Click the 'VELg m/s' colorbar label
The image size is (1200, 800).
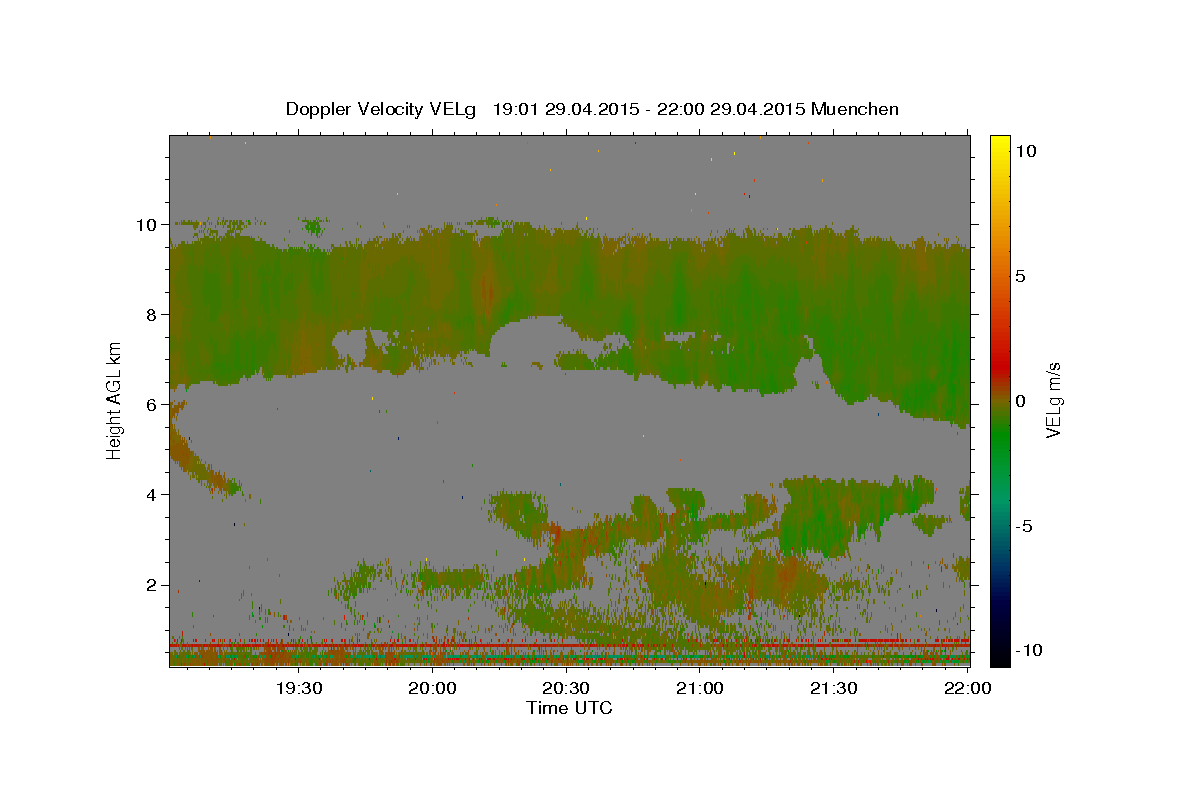1052,400
